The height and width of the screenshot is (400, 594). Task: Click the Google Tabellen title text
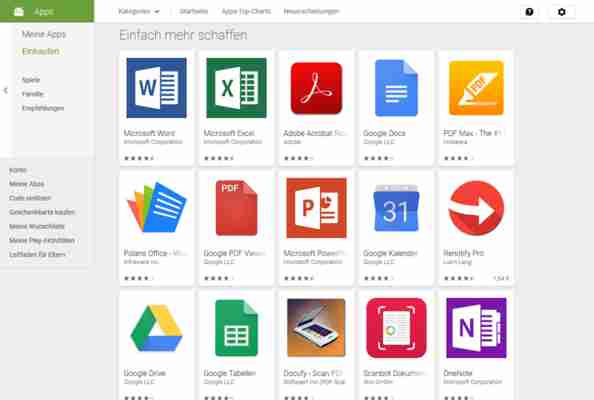pos(230,373)
